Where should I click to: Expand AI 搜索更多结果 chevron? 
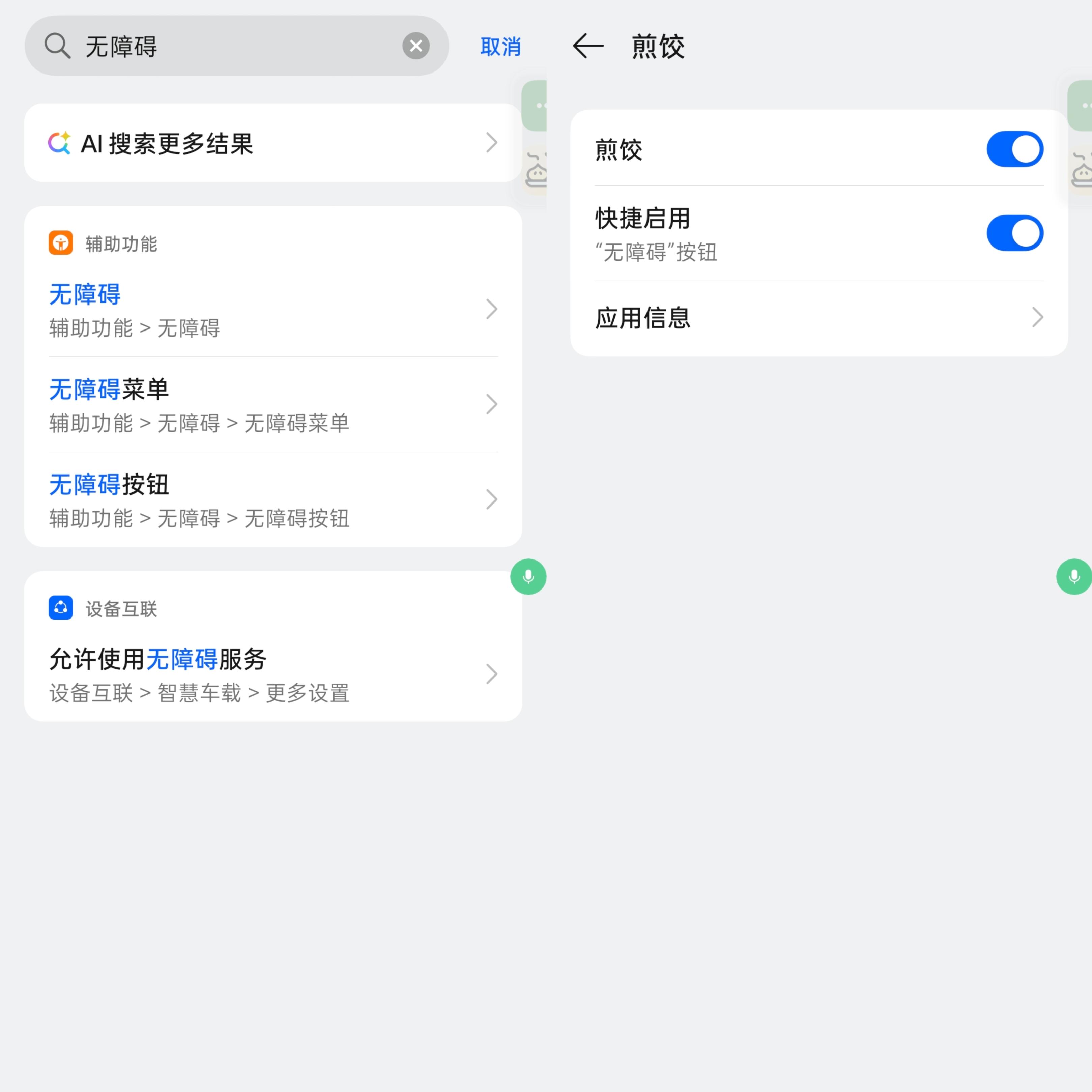coord(491,142)
